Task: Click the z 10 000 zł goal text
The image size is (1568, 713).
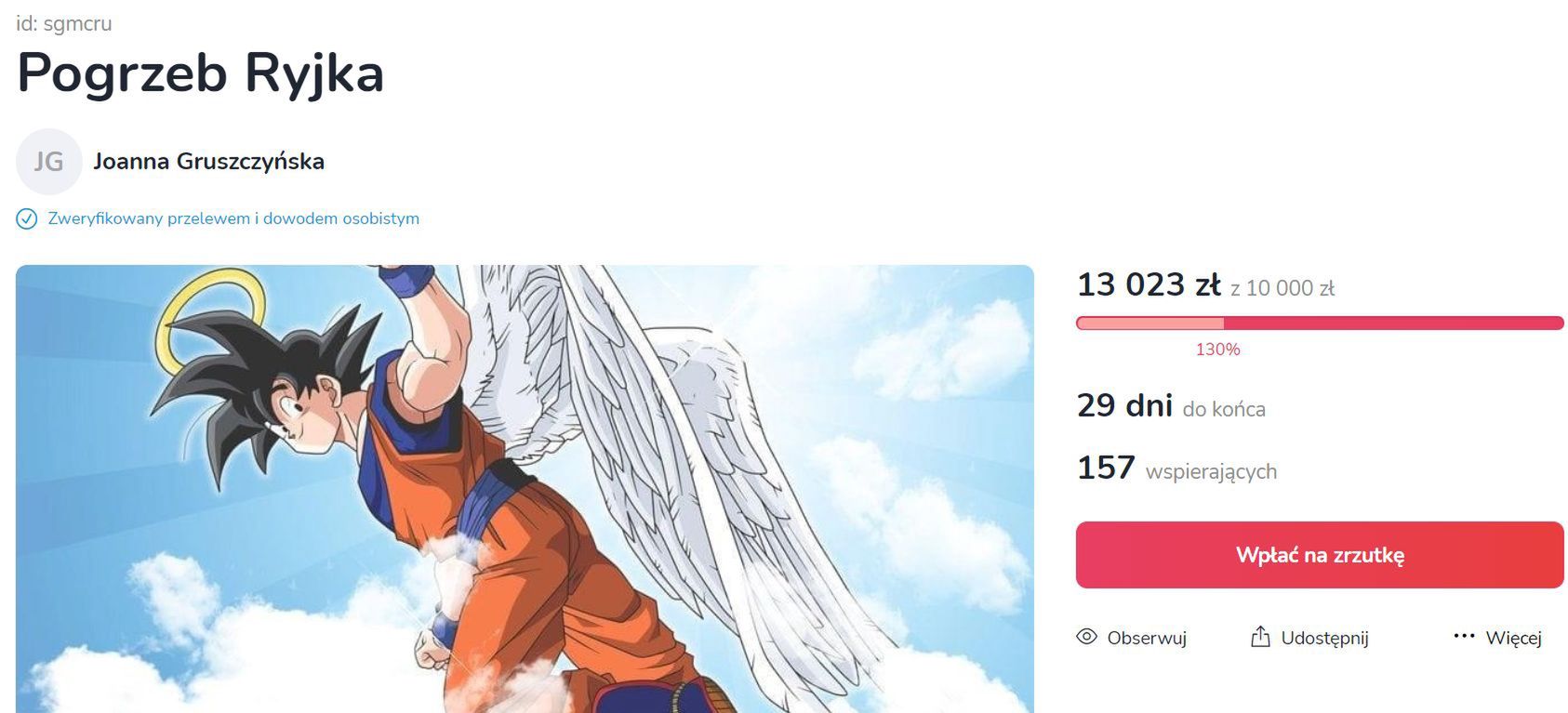Action: (x=1282, y=289)
